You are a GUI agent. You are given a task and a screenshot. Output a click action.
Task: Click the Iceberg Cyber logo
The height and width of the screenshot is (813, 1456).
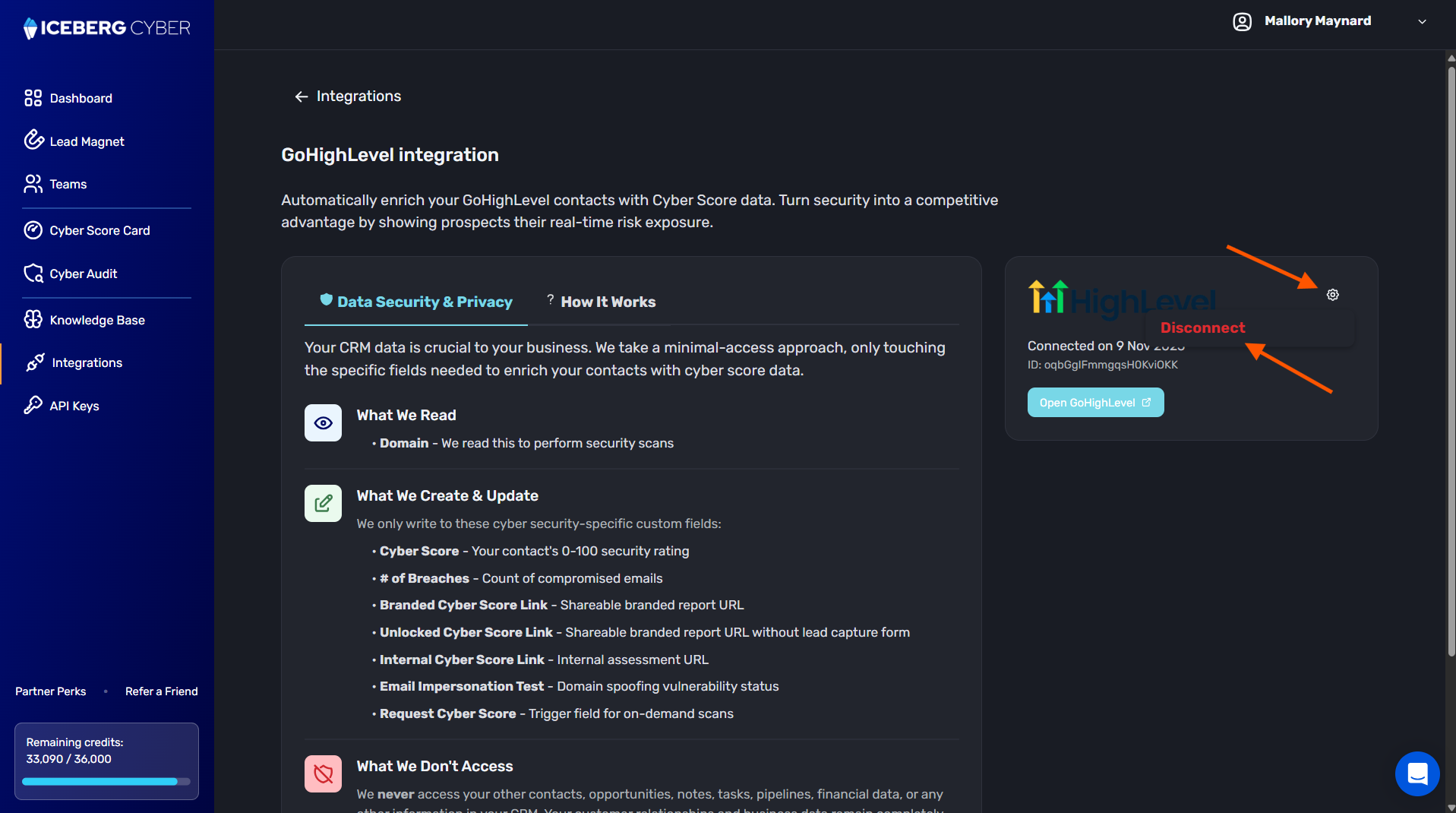click(106, 28)
